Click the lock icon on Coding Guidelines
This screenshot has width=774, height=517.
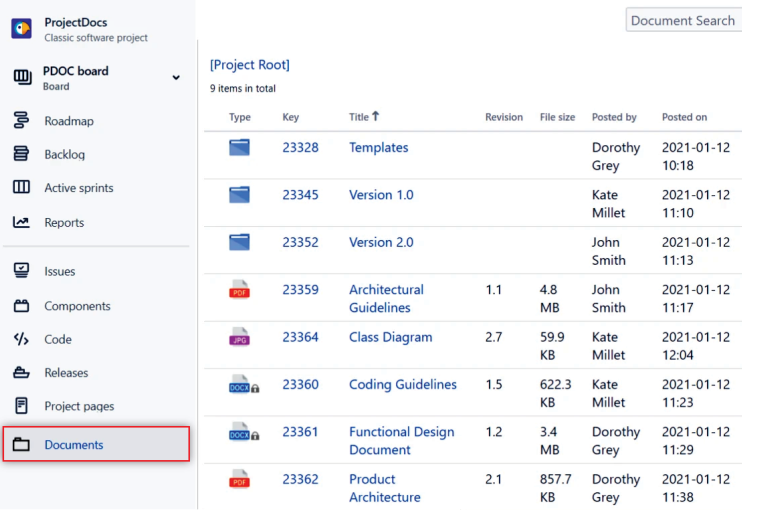(x=255, y=389)
